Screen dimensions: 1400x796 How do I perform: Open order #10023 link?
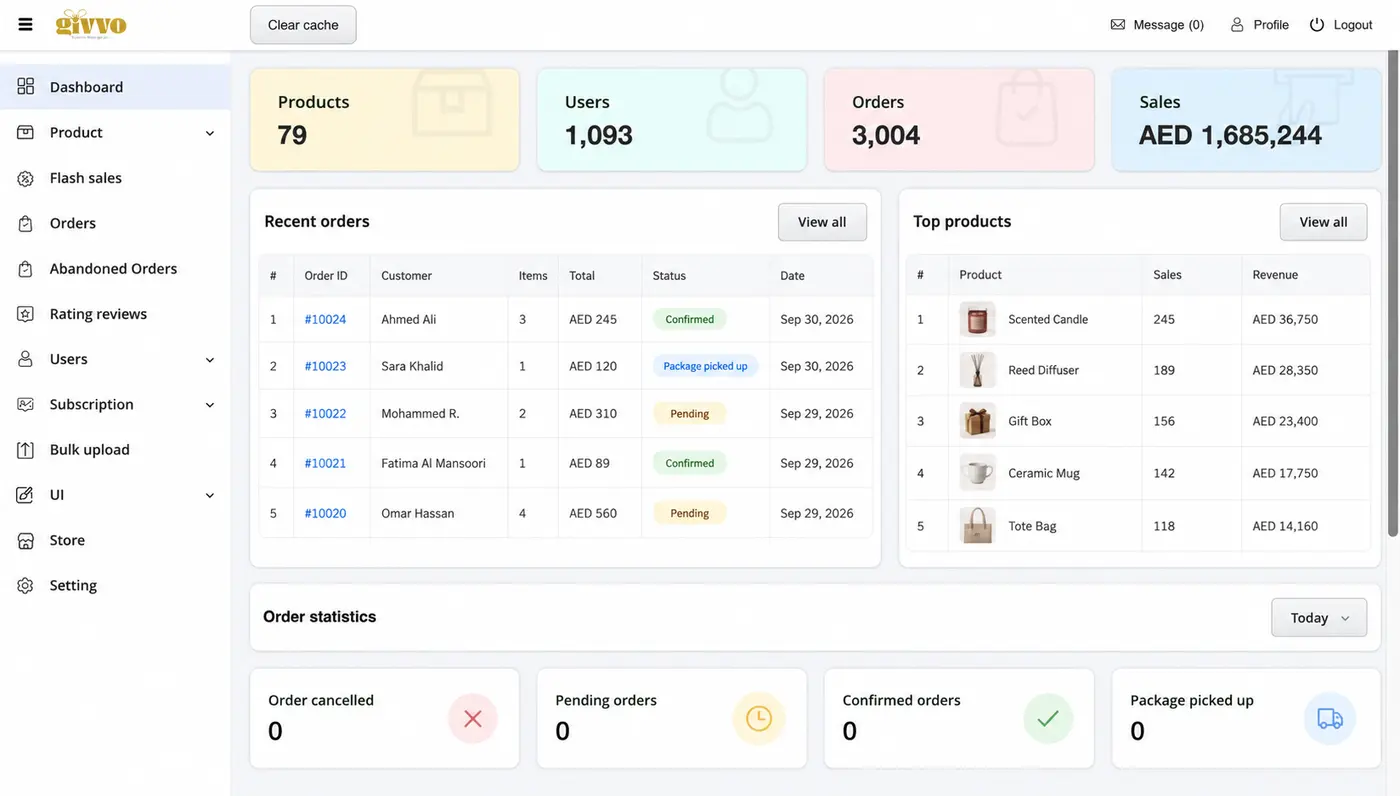[325, 366]
